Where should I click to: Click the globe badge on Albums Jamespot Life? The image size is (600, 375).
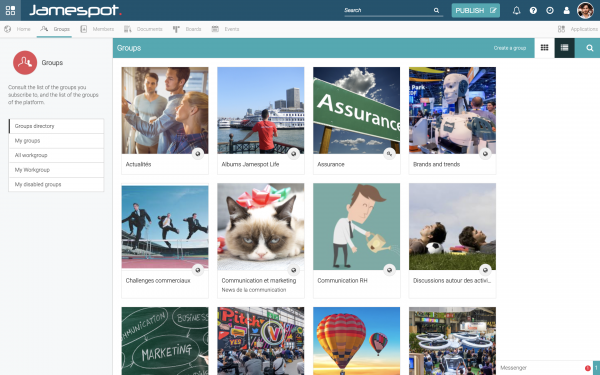click(293, 154)
